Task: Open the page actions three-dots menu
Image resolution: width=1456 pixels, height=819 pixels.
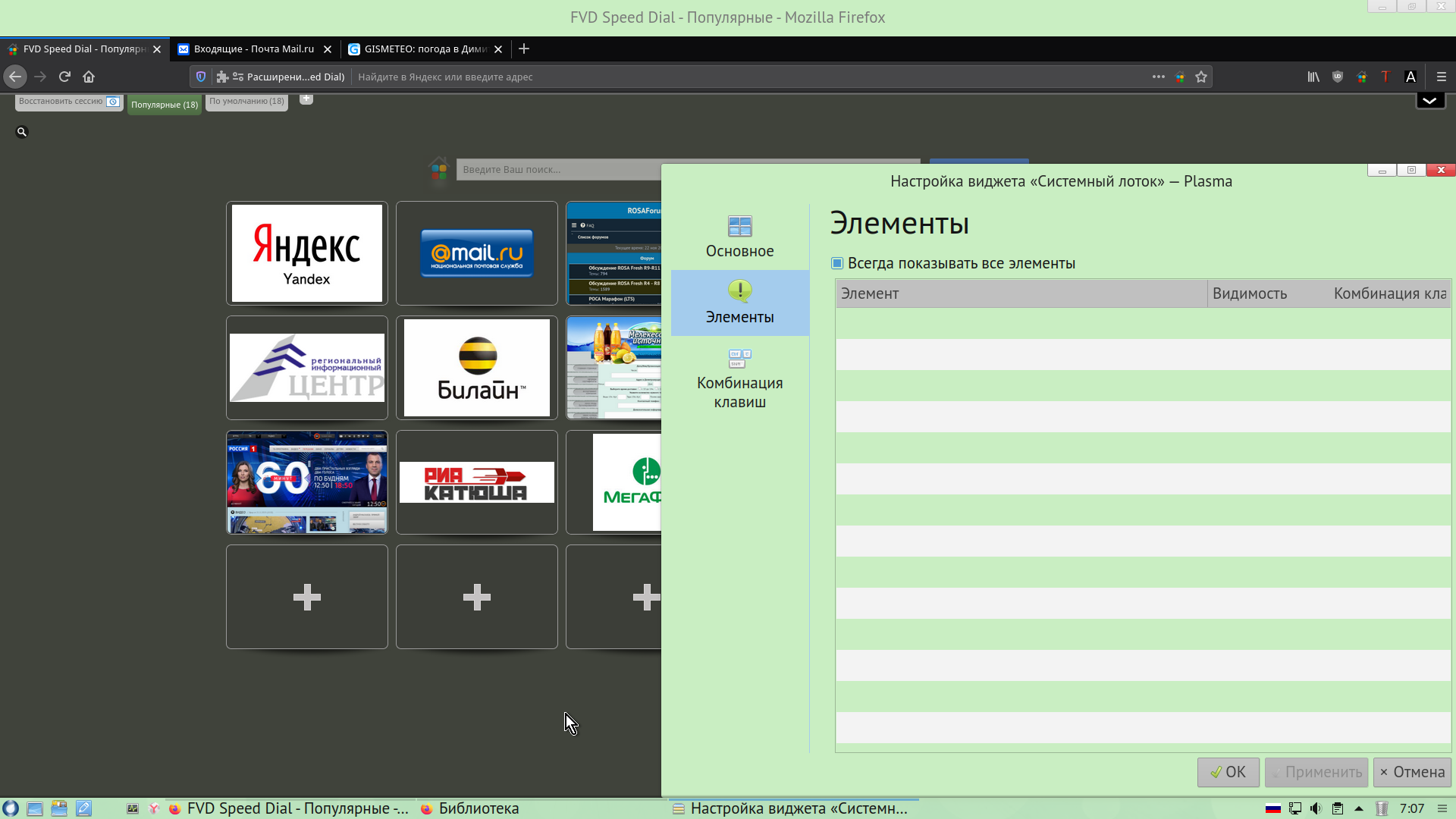Action: (x=1158, y=77)
